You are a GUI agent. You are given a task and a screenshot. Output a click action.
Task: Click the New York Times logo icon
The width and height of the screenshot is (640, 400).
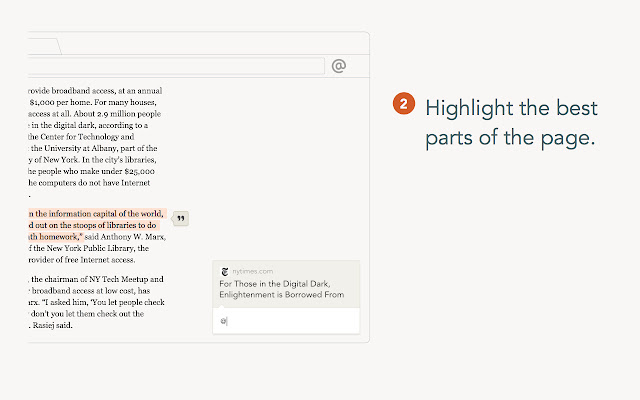point(225,271)
